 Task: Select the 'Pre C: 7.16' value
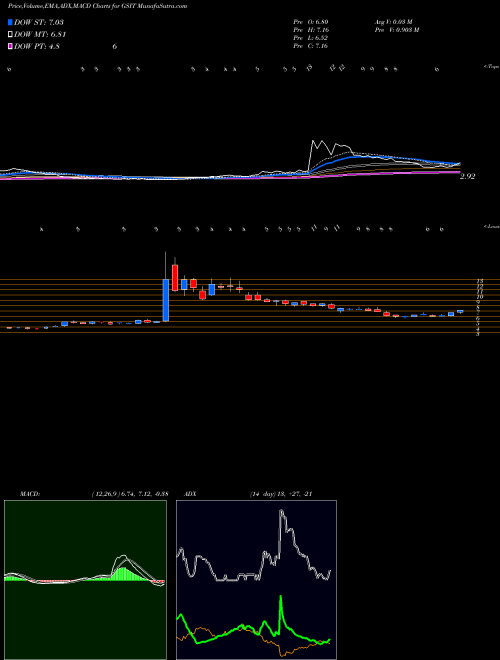(311, 46)
